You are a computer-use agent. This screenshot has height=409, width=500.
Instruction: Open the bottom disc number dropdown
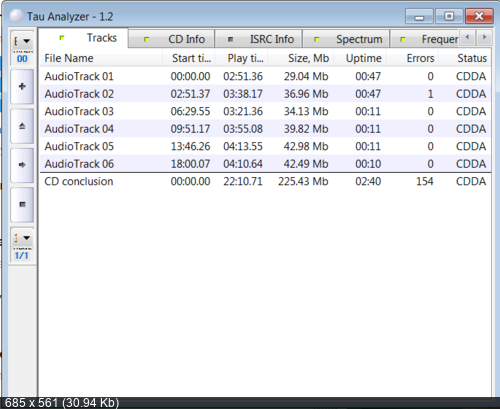pyautogui.click(x=22, y=238)
